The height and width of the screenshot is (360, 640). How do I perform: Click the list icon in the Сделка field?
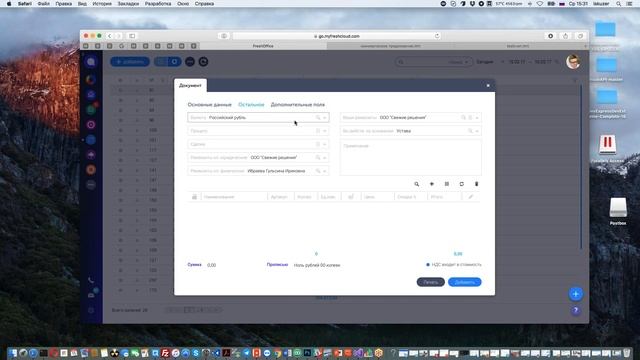click(x=318, y=144)
